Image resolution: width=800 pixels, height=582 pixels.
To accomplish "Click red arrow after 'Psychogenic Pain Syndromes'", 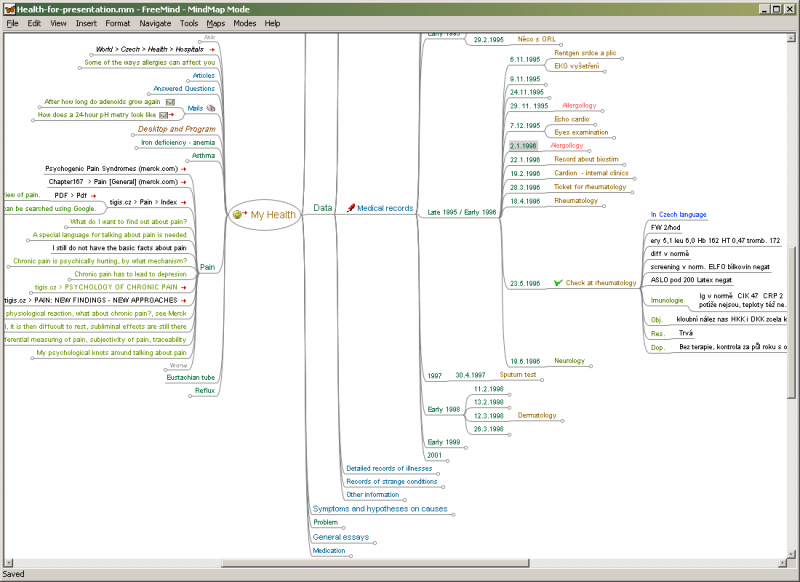I will point(183,169).
